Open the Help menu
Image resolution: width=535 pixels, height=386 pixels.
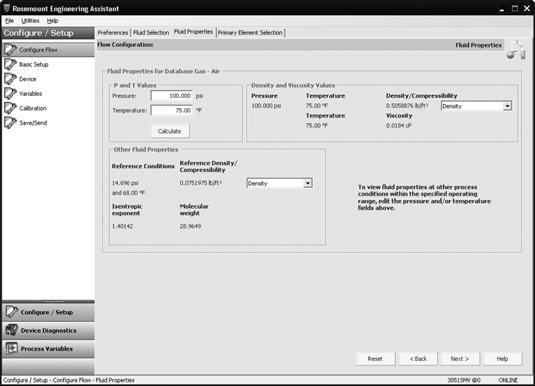tap(52, 21)
